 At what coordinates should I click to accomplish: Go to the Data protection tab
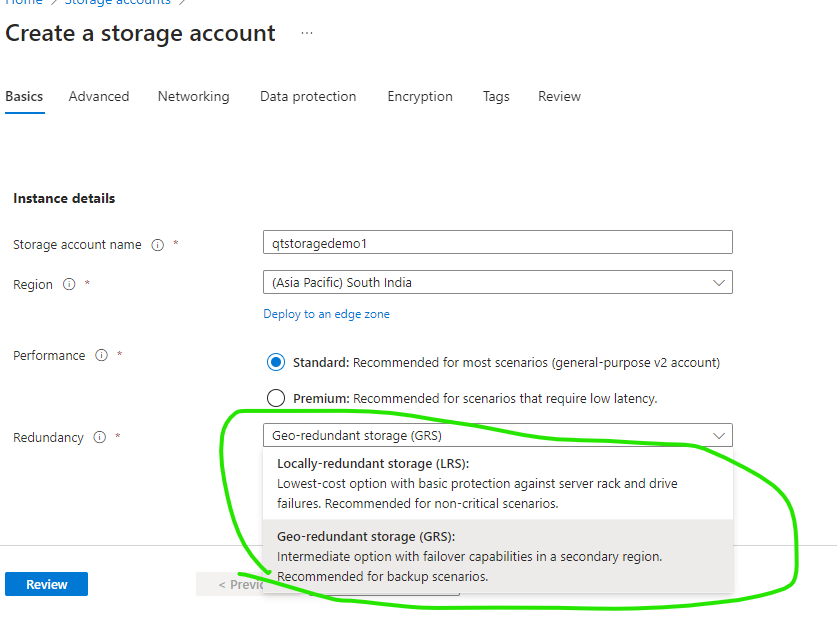[x=308, y=97]
